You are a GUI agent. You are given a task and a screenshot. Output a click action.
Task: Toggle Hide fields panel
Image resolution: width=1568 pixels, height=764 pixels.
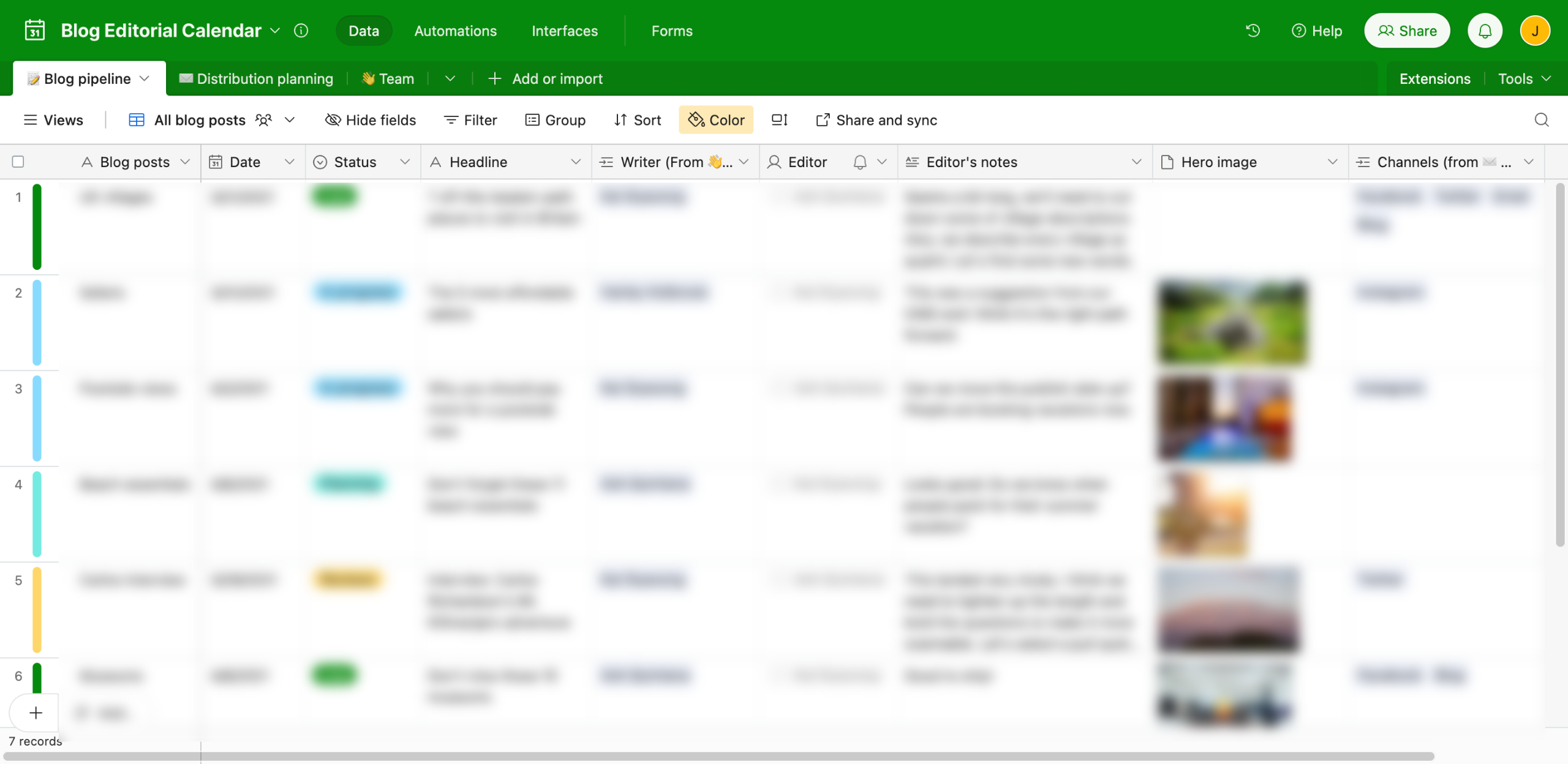click(371, 120)
